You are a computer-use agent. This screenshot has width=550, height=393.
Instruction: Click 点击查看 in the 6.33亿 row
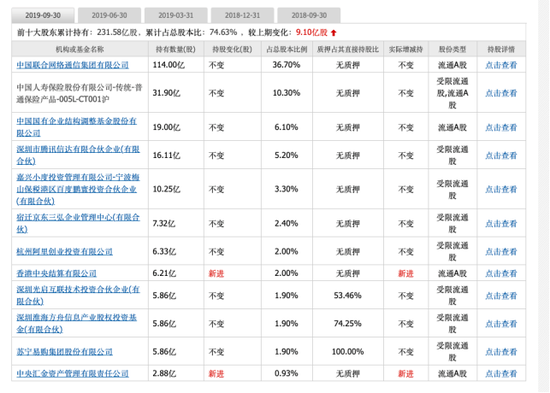point(501,252)
